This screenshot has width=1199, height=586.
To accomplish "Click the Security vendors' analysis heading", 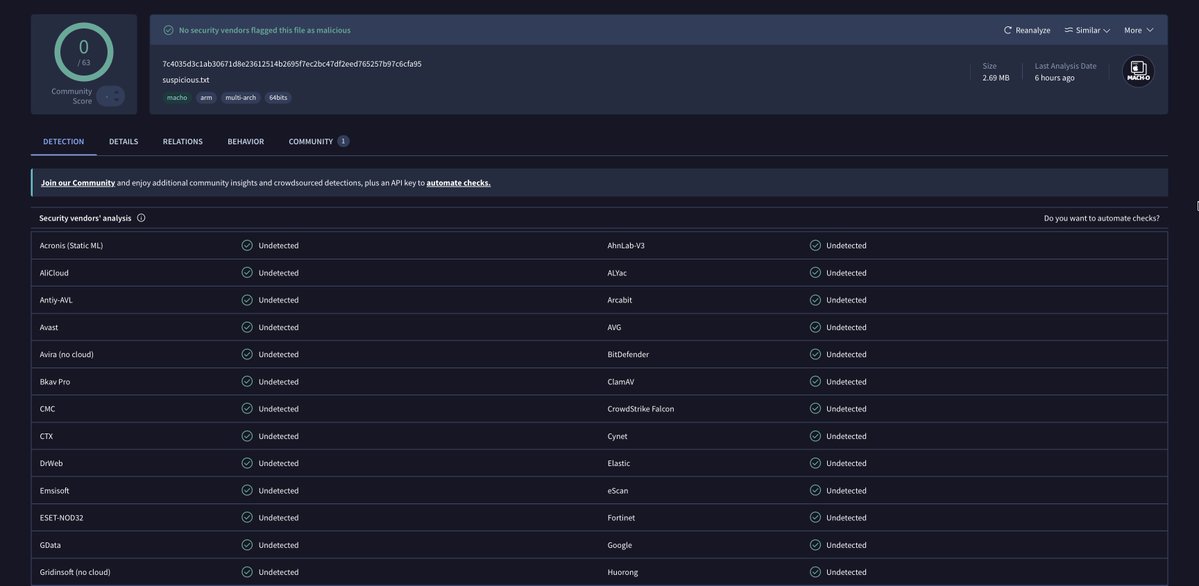I will click(86, 218).
